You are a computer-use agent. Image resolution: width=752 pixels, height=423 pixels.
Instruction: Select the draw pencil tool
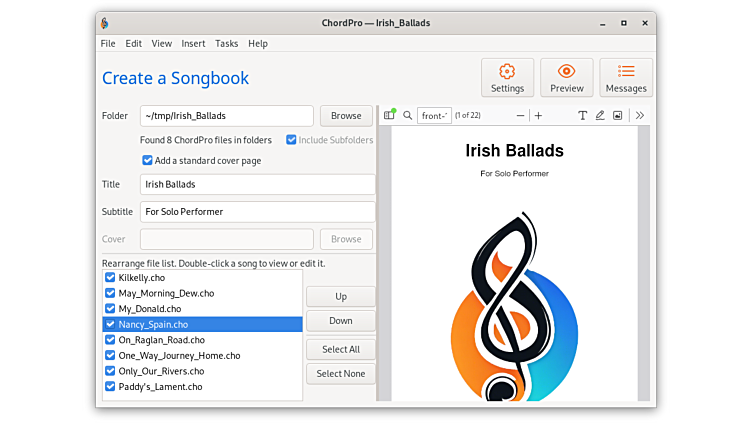point(600,116)
